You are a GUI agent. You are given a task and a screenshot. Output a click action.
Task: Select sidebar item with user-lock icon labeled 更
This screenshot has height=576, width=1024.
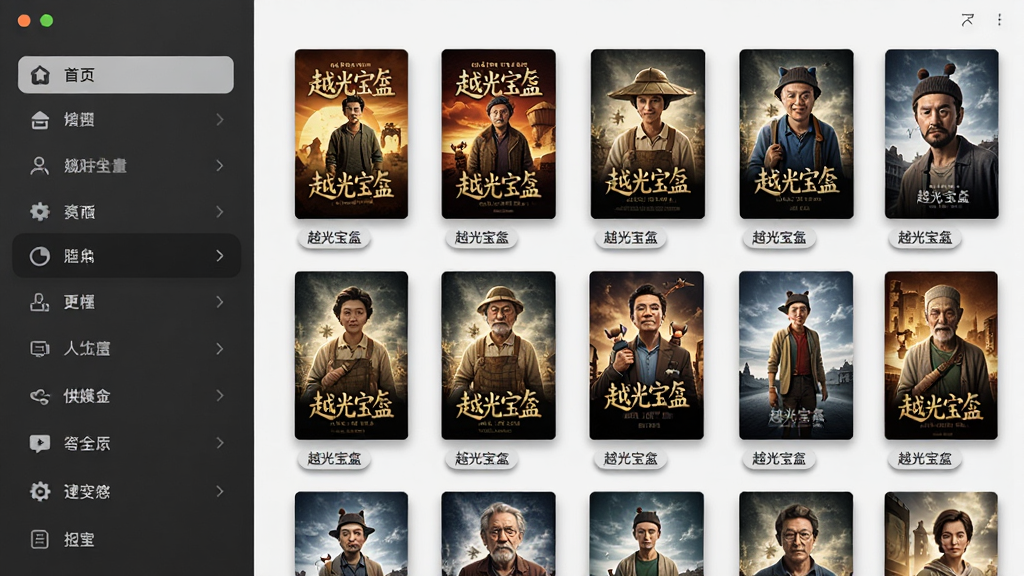(126, 302)
